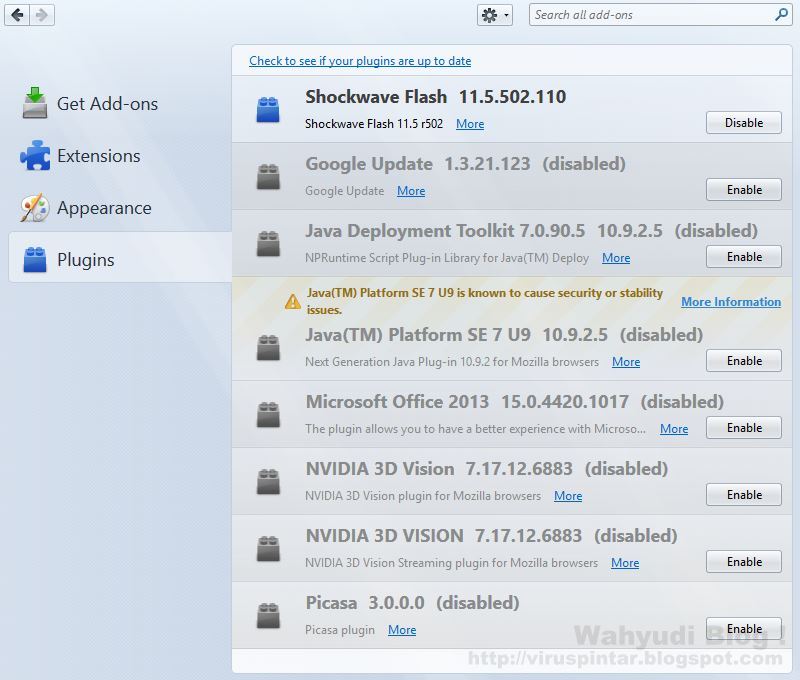This screenshot has width=800, height=680.
Task: Enable the Google Update plugin
Action: (743, 189)
